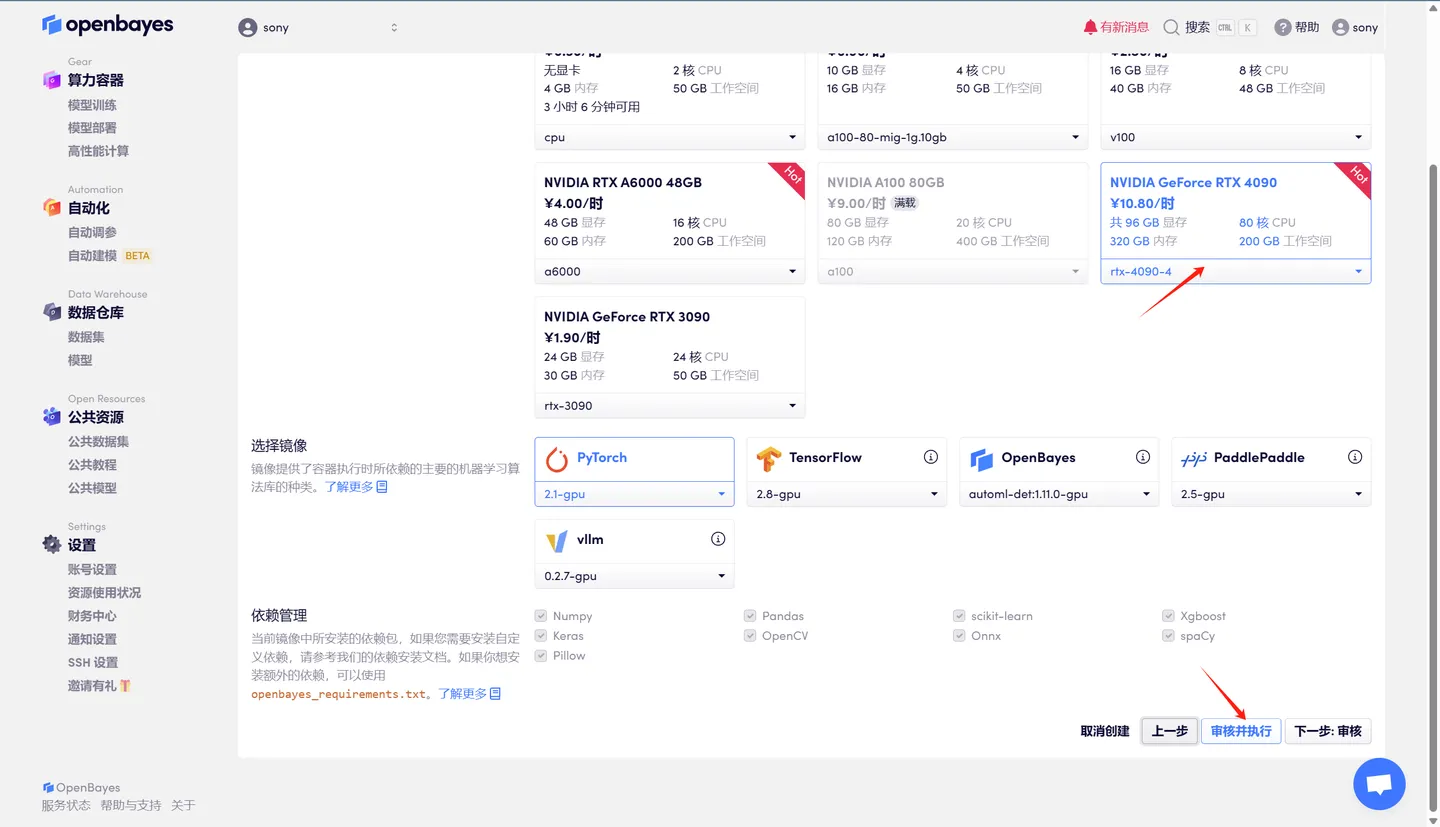Image resolution: width=1440 pixels, height=827 pixels.
Task: Go to 模型训练 in sidebar
Action: [92, 105]
